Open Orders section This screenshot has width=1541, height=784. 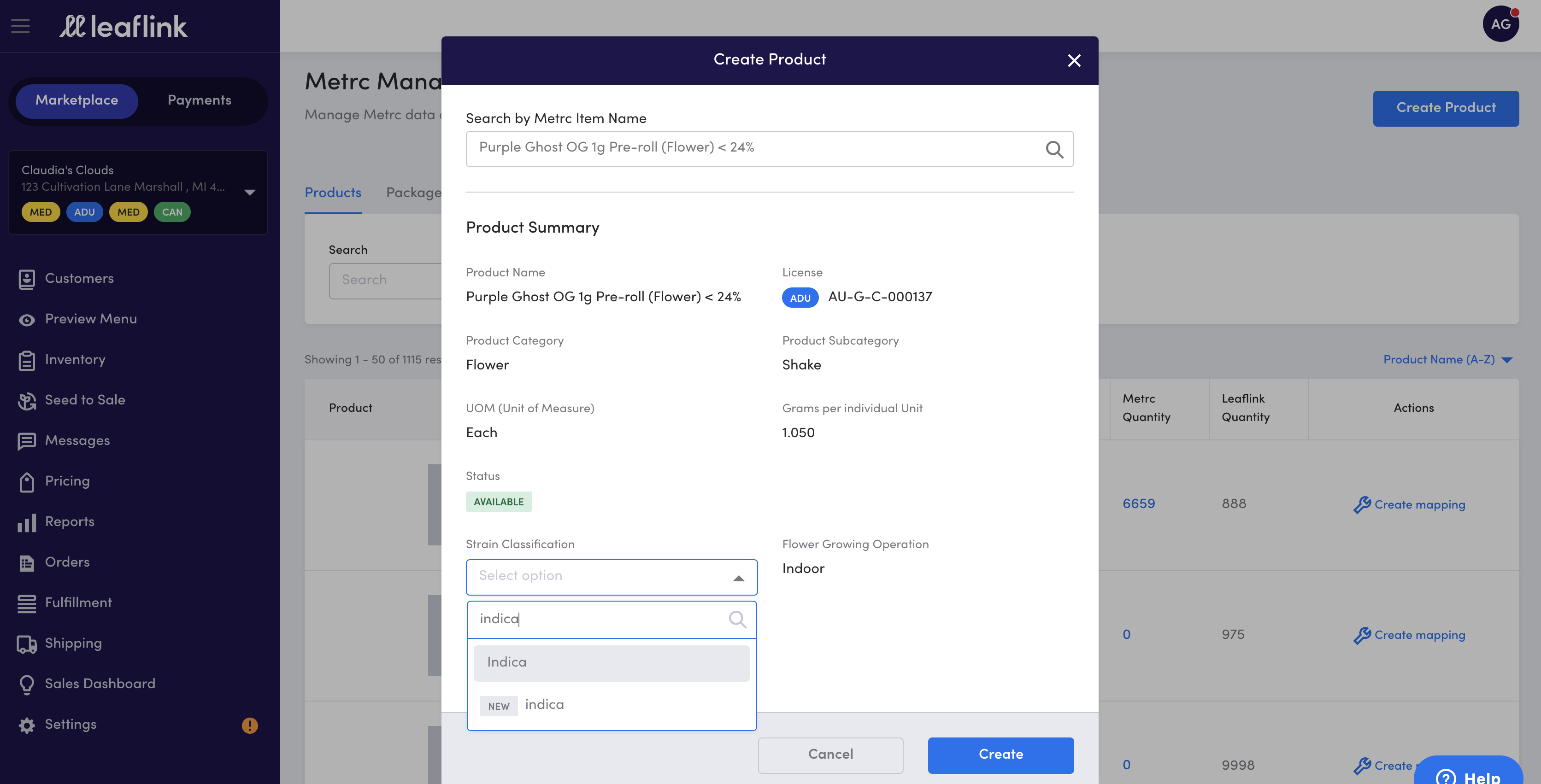pyautogui.click(x=67, y=562)
